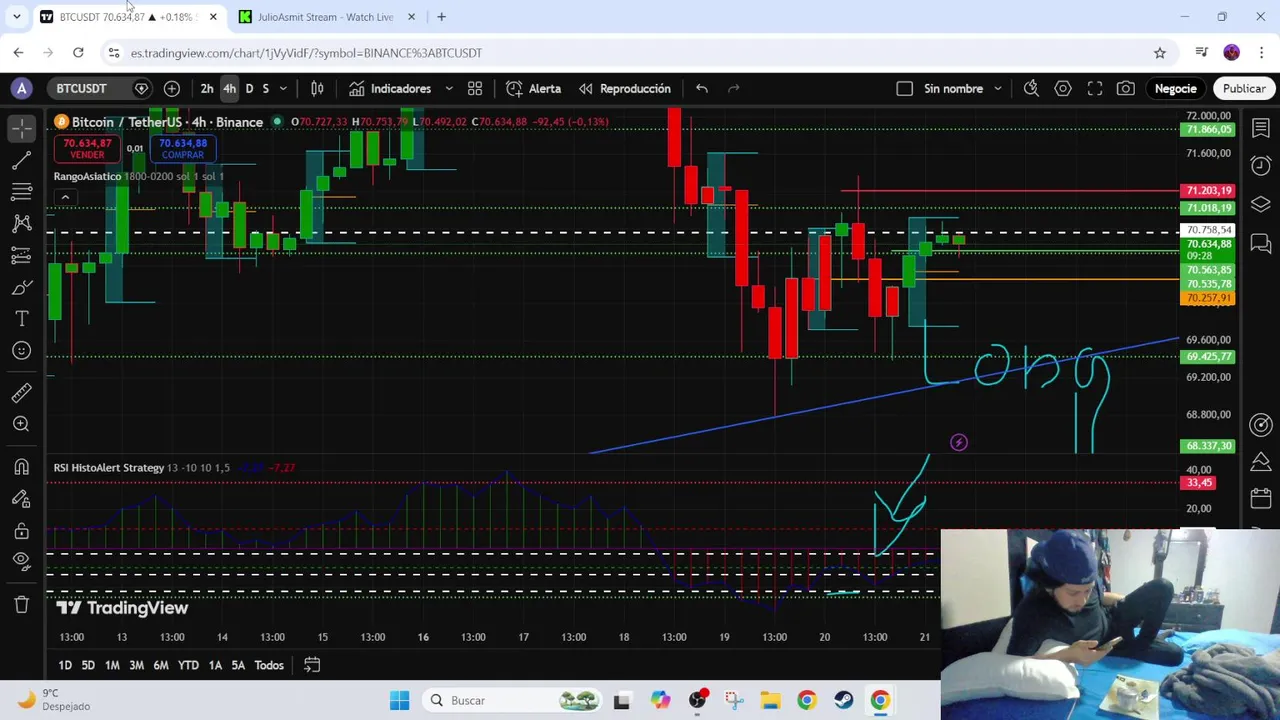
Task: Collapse the indicator legend chevron
Action: [65, 197]
